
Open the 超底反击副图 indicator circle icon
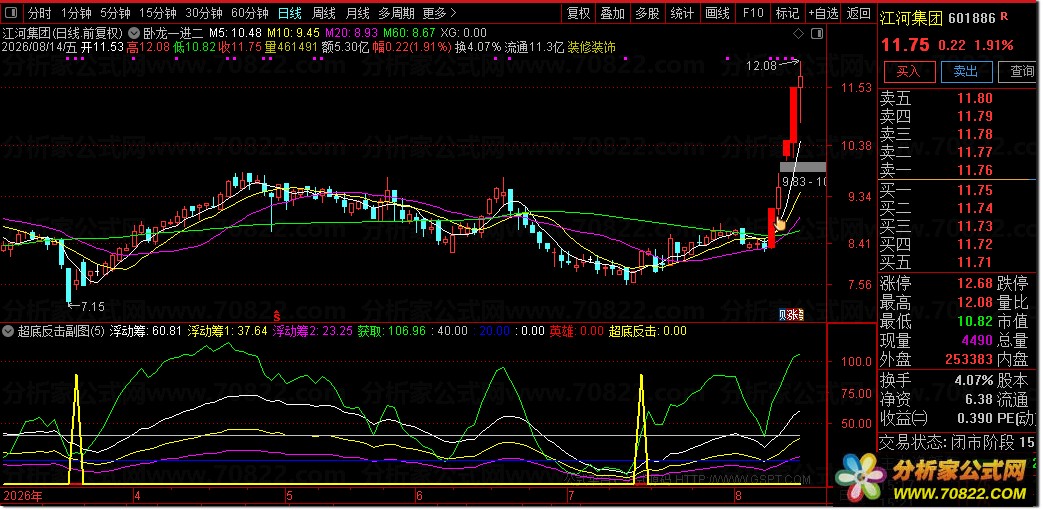[x=9, y=330]
